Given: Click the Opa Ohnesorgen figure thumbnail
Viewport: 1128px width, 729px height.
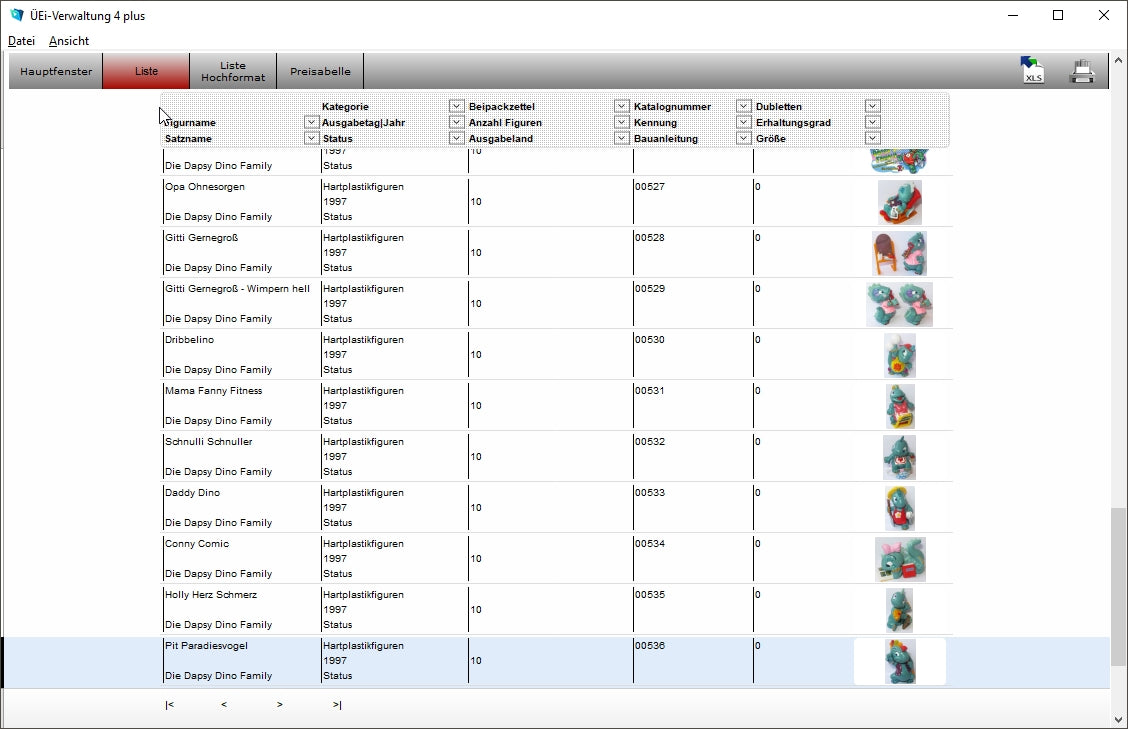Looking at the screenshot, I should pyautogui.click(x=899, y=202).
